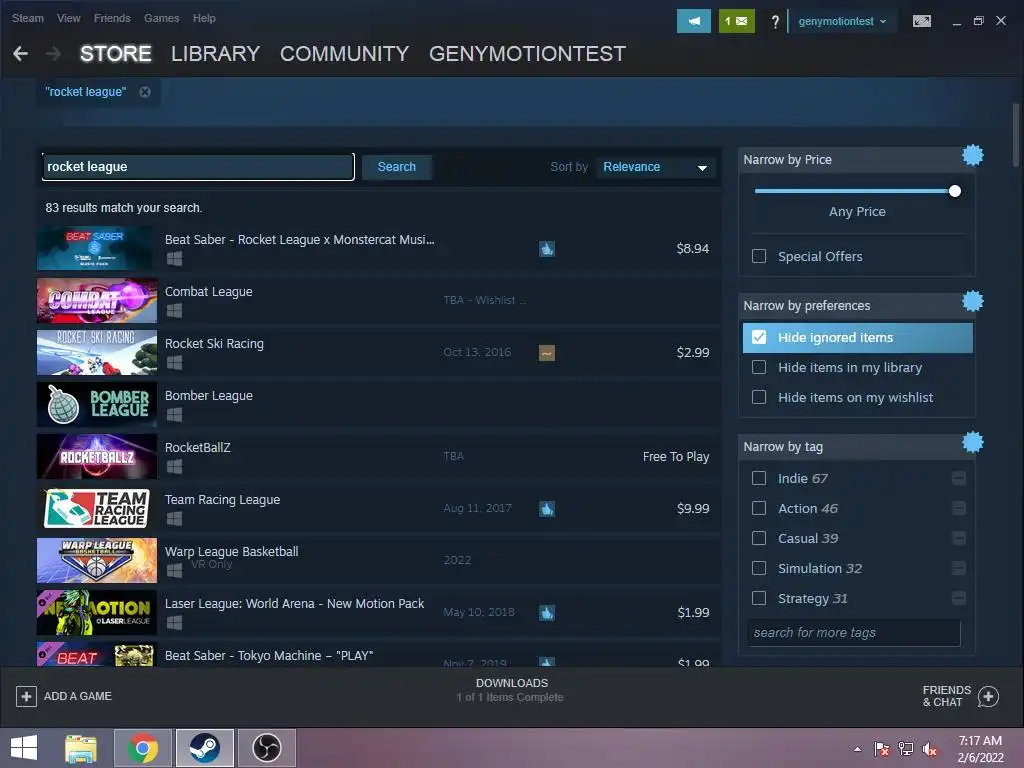Click the Windows icon under Combat League
This screenshot has width=1024, height=768.
174,311
